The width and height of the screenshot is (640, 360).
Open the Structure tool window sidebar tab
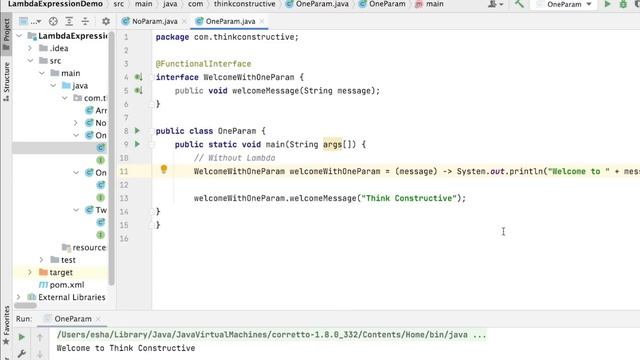point(6,82)
